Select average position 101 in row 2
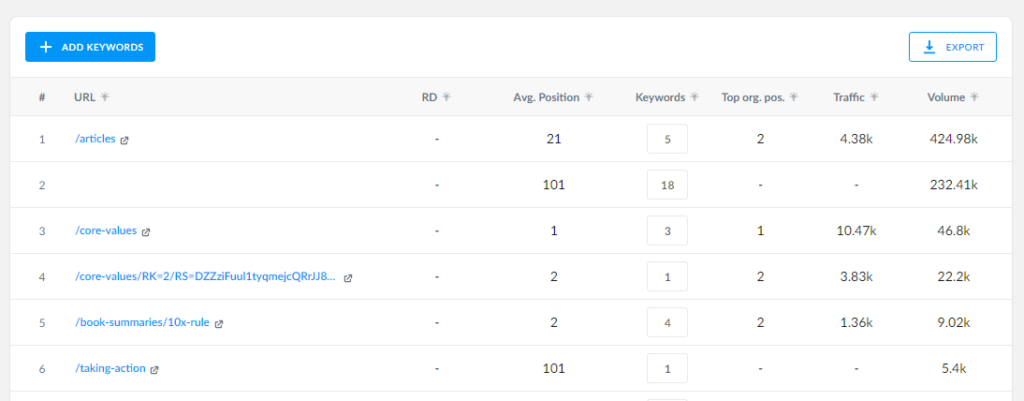Viewport: 1024px width, 401px height. (554, 185)
